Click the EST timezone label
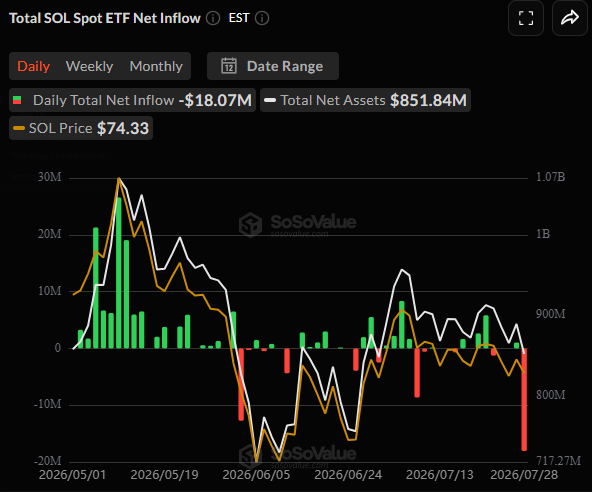 [x=239, y=18]
